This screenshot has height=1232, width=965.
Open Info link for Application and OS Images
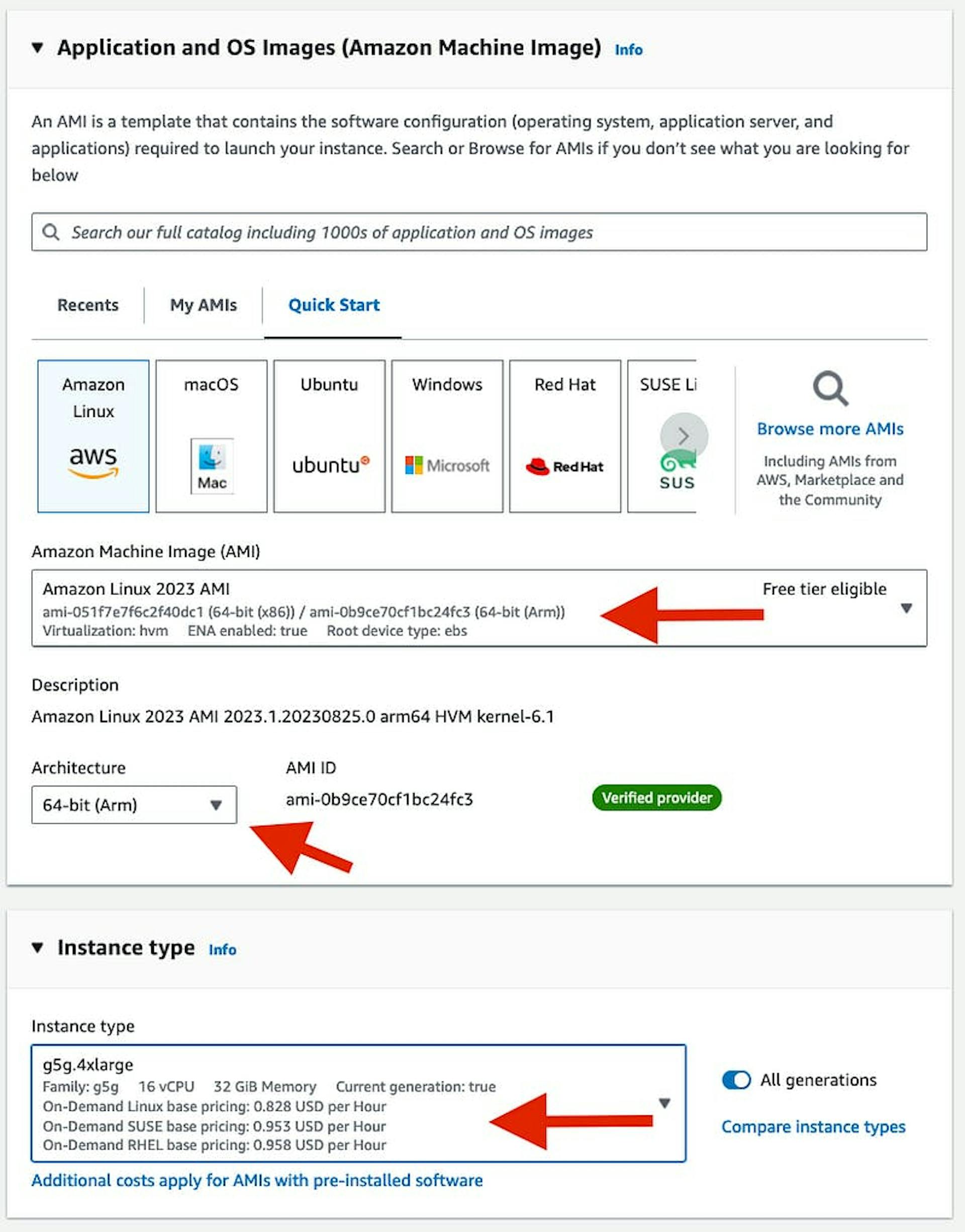point(628,50)
